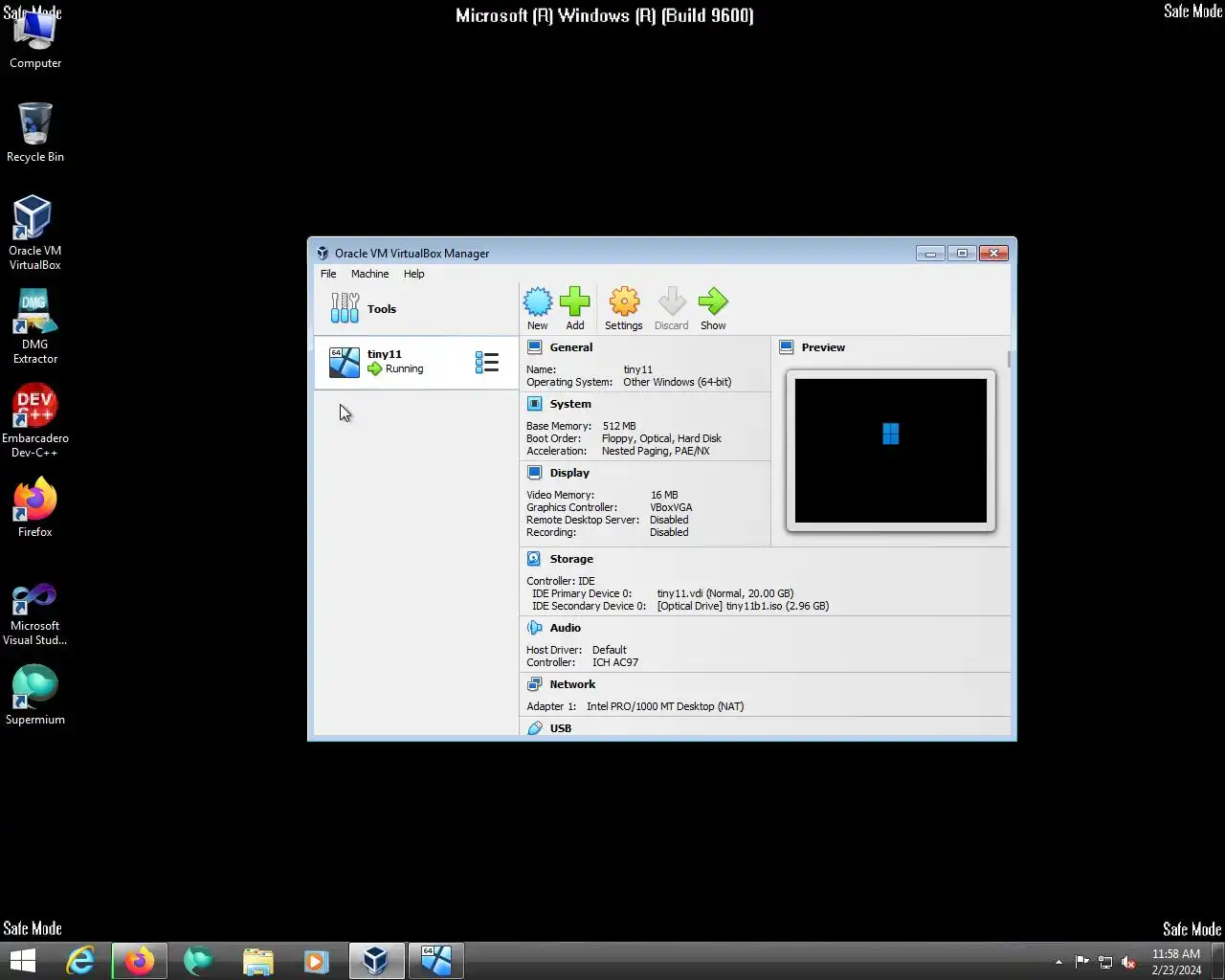Click the Audio section speaker icon

[535, 628]
